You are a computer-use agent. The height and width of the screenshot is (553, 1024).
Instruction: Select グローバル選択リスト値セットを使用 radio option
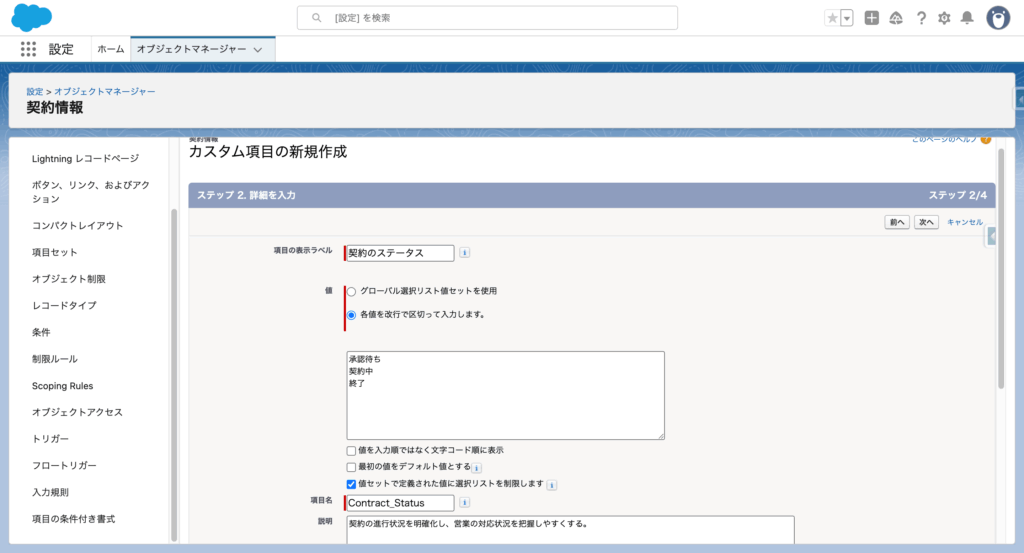pyautogui.click(x=351, y=291)
